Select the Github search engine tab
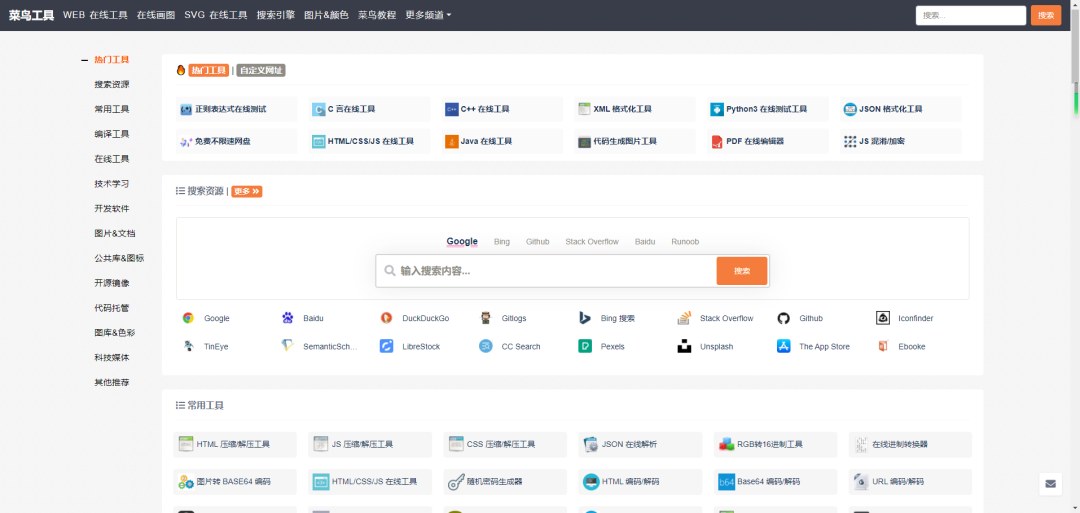Image resolution: width=1080 pixels, height=513 pixels. pos(537,242)
